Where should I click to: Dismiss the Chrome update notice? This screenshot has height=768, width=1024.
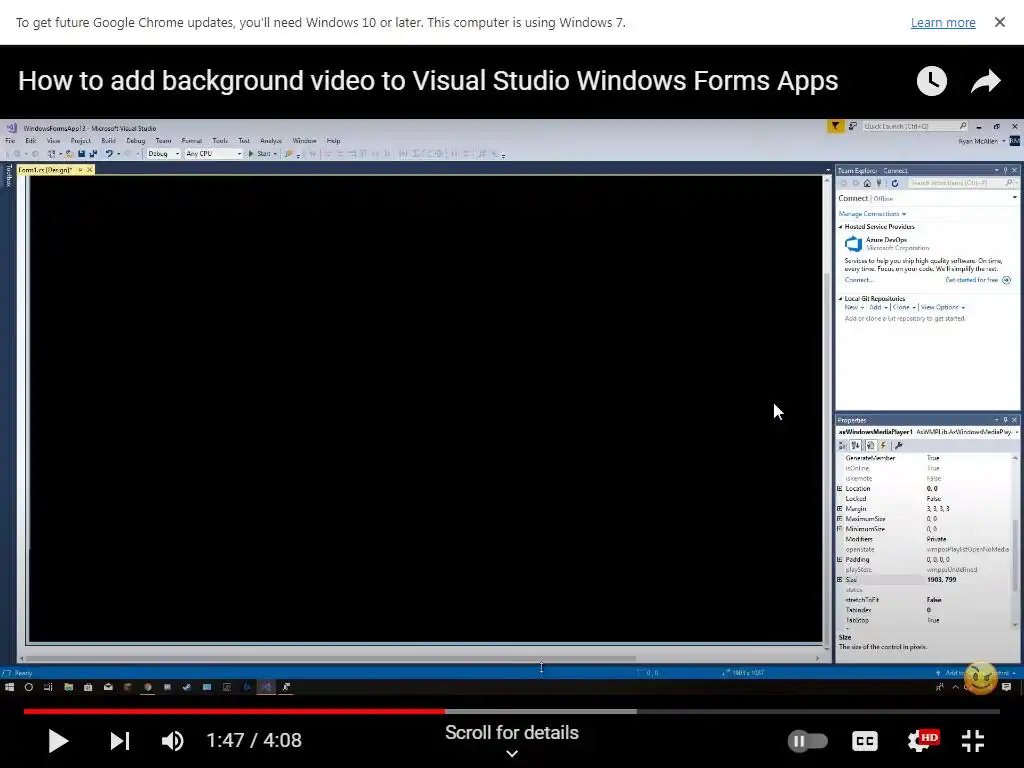click(x=999, y=22)
